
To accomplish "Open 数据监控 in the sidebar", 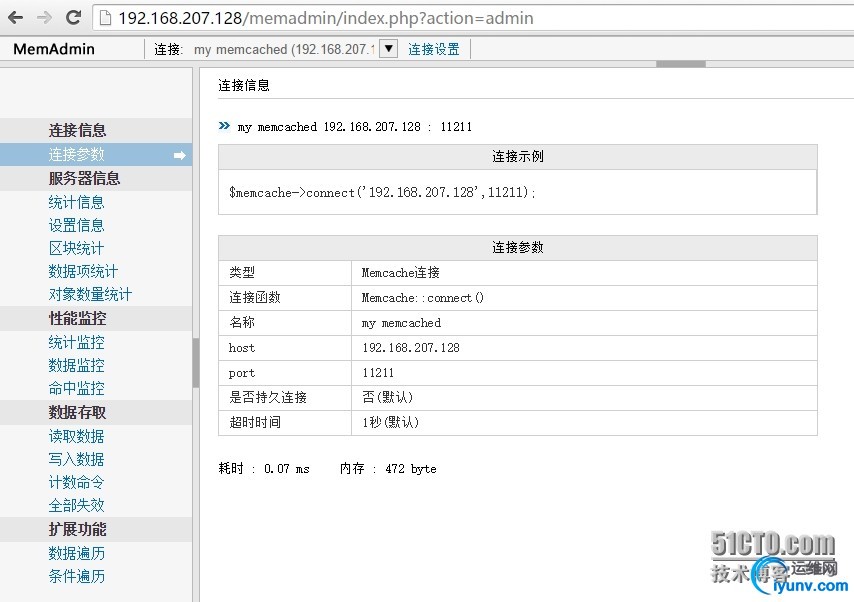I will (x=76, y=365).
